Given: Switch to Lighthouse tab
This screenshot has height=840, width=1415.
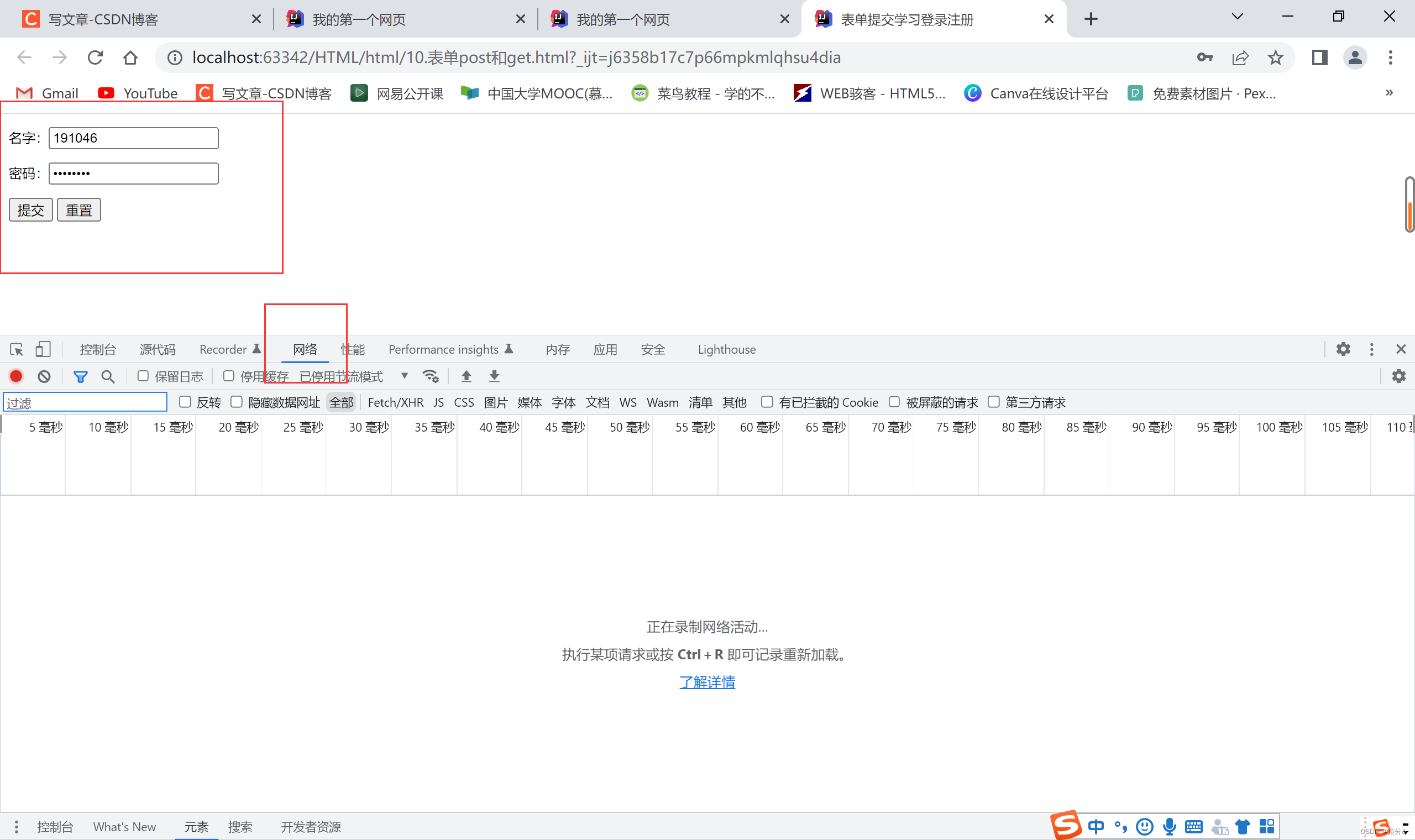Looking at the screenshot, I should 727,349.
